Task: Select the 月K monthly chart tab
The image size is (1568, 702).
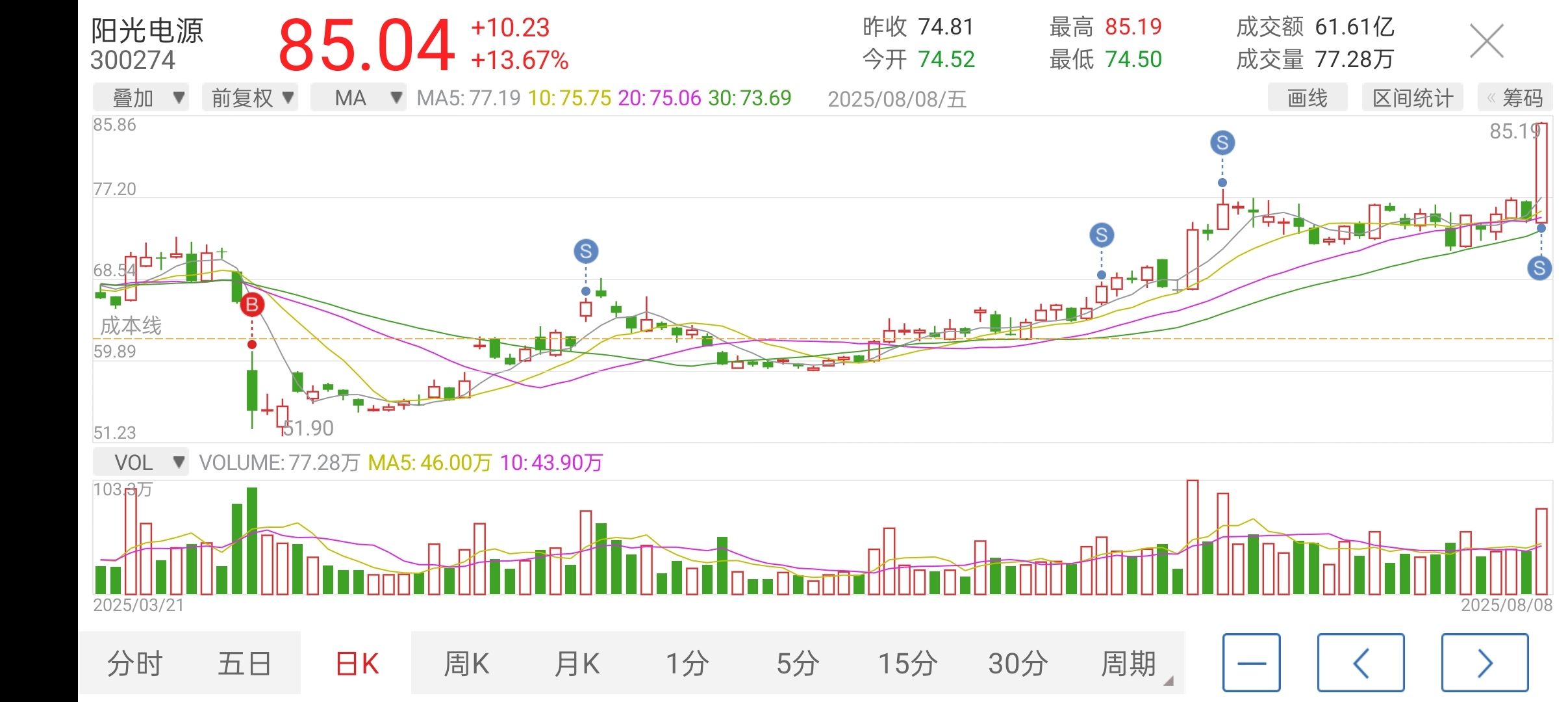Action: (x=577, y=664)
